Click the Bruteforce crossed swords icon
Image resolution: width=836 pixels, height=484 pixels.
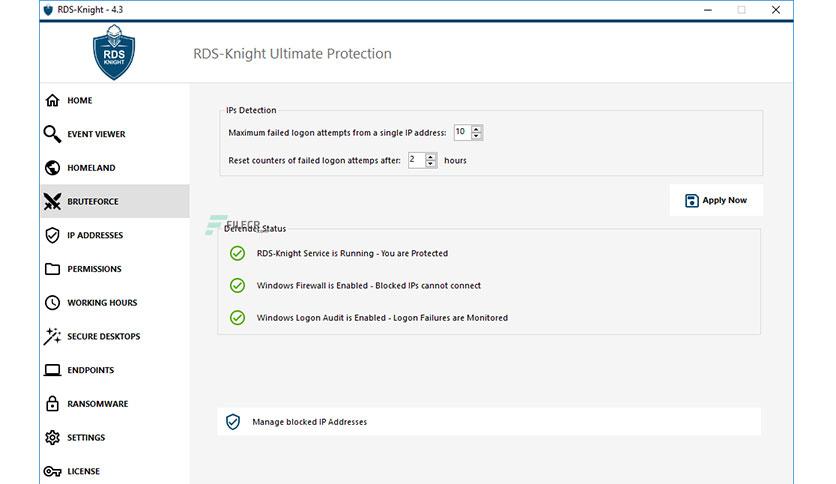(52, 201)
